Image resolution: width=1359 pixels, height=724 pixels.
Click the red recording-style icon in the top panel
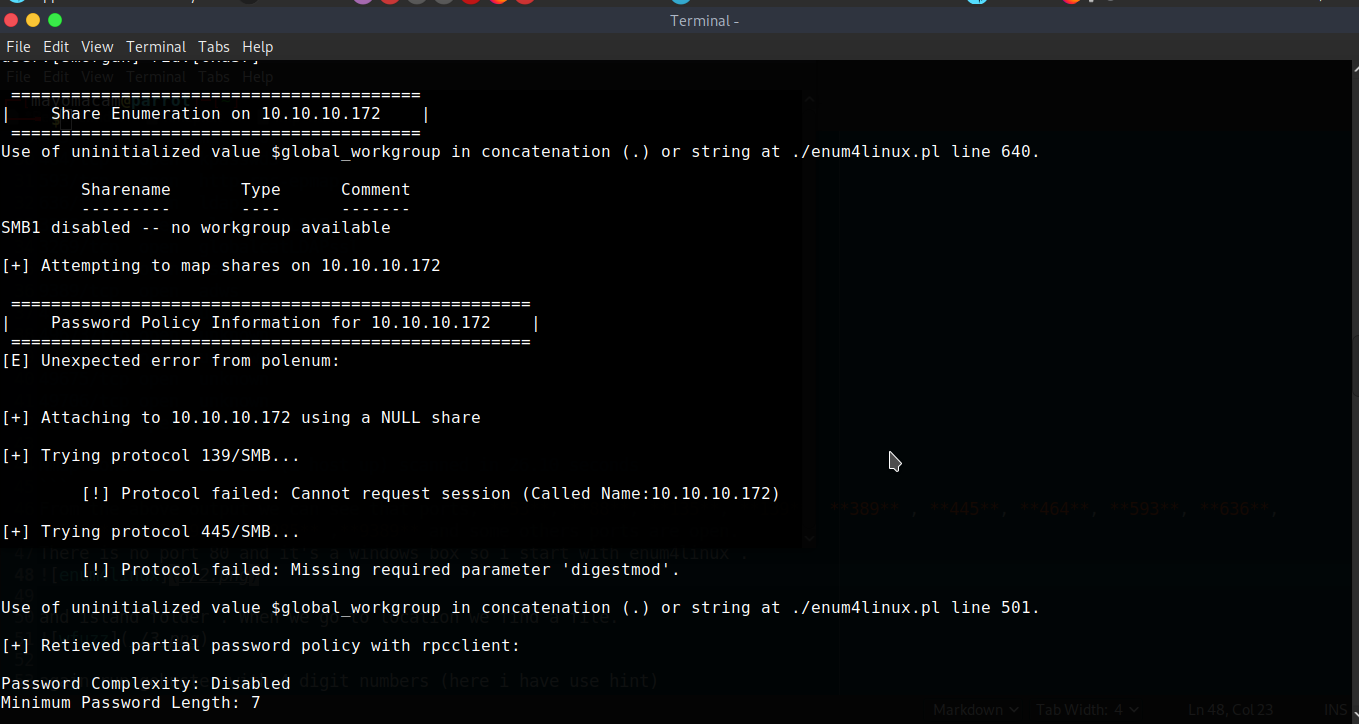(x=470, y=4)
